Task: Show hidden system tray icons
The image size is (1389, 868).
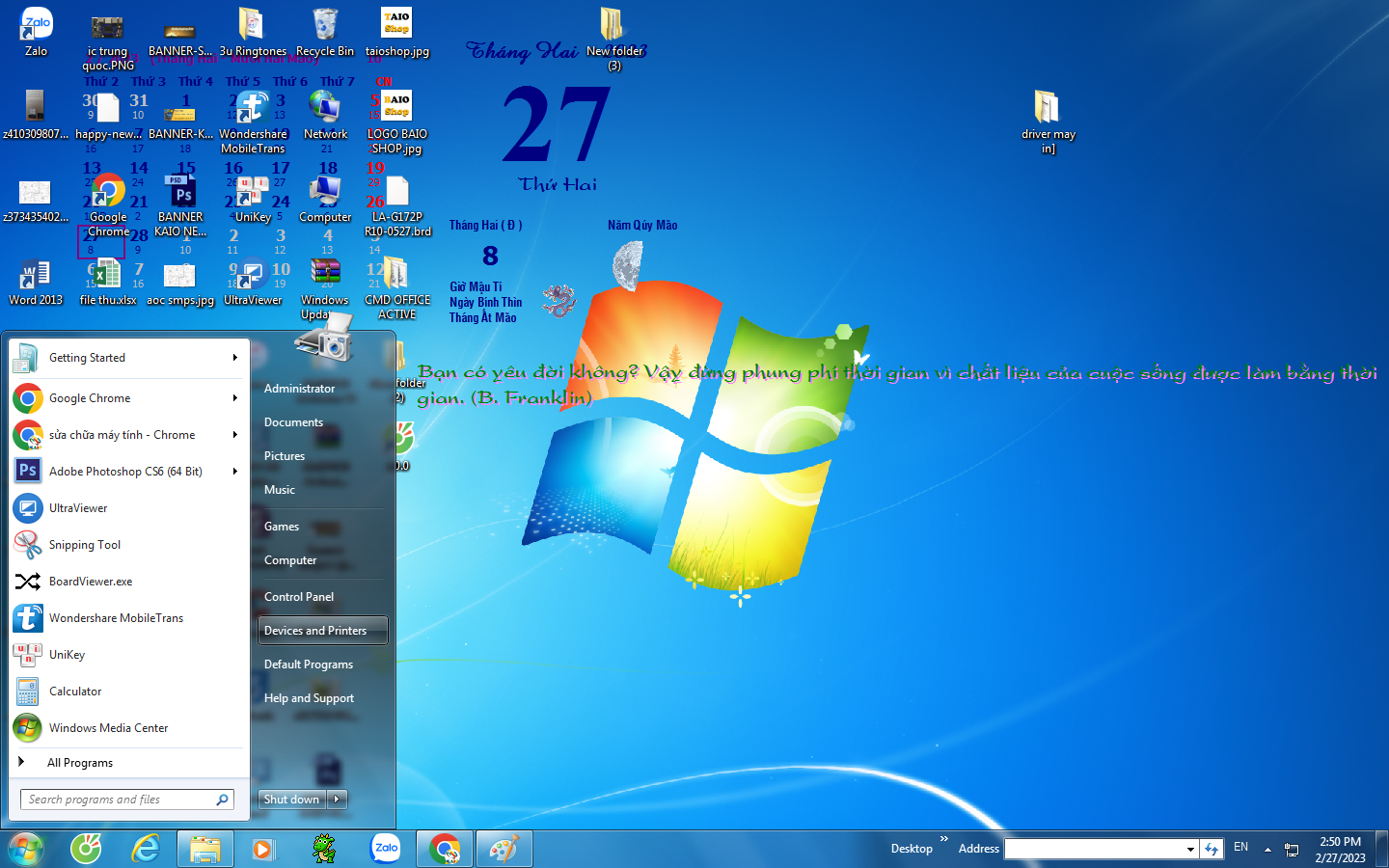Action: click(x=1267, y=849)
